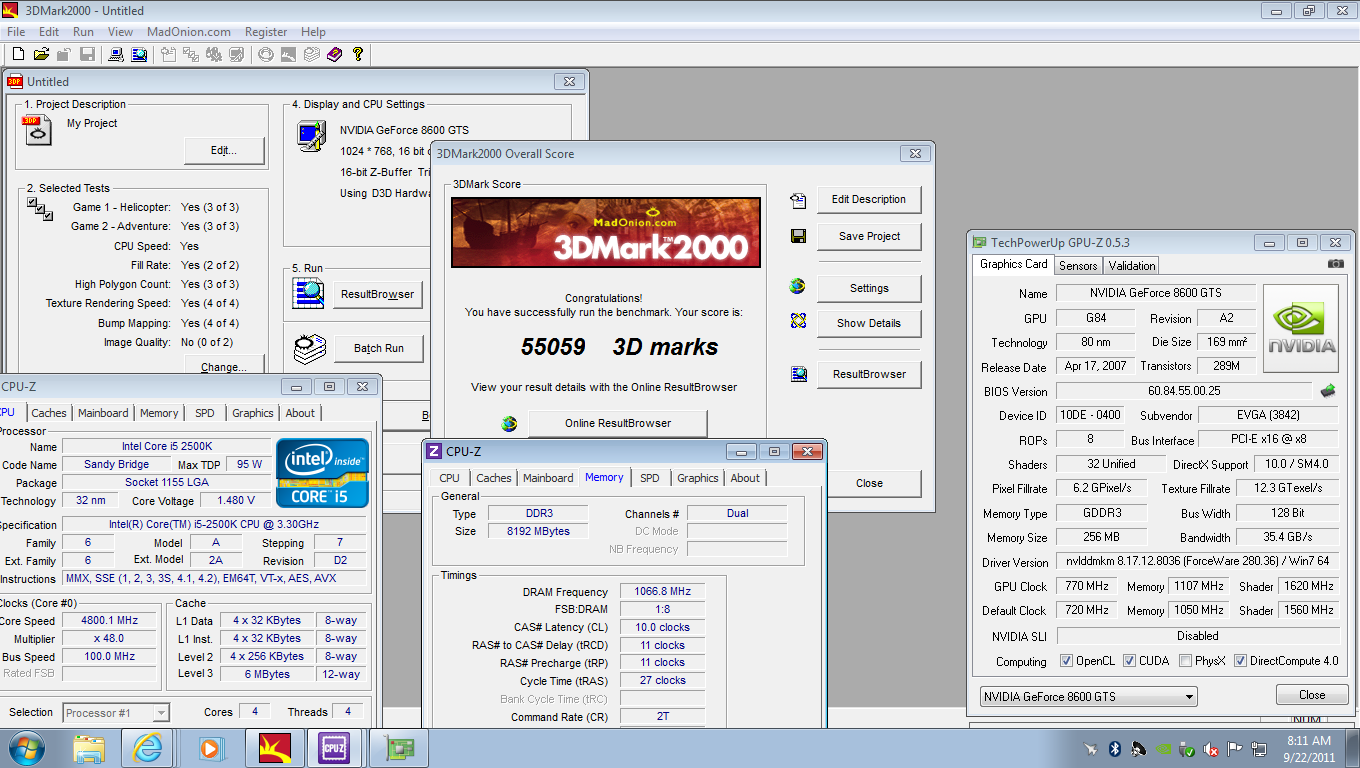Launch Internet Explorer from the taskbar

(x=149, y=748)
